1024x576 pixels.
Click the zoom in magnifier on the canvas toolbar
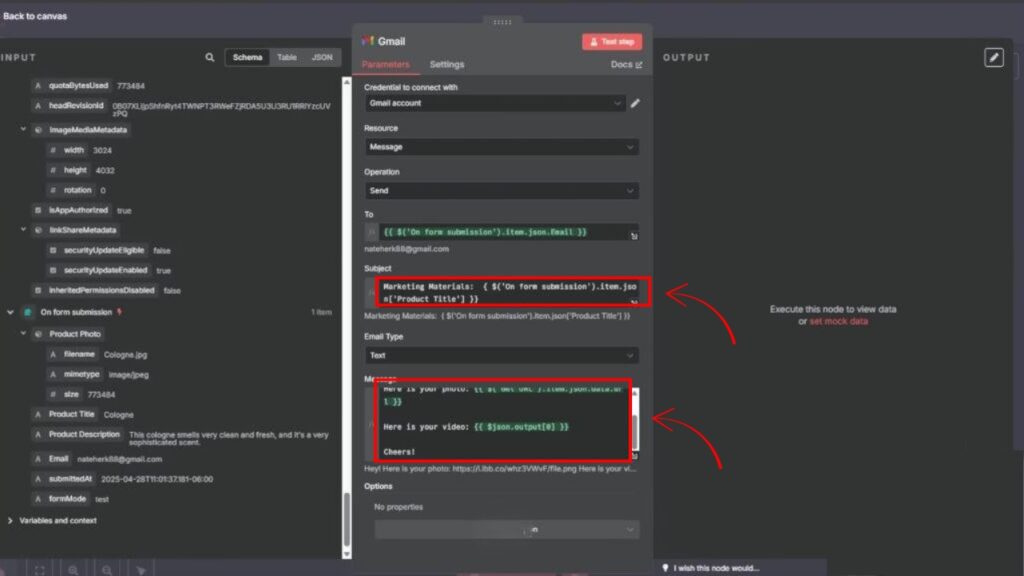(x=73, y=569)
